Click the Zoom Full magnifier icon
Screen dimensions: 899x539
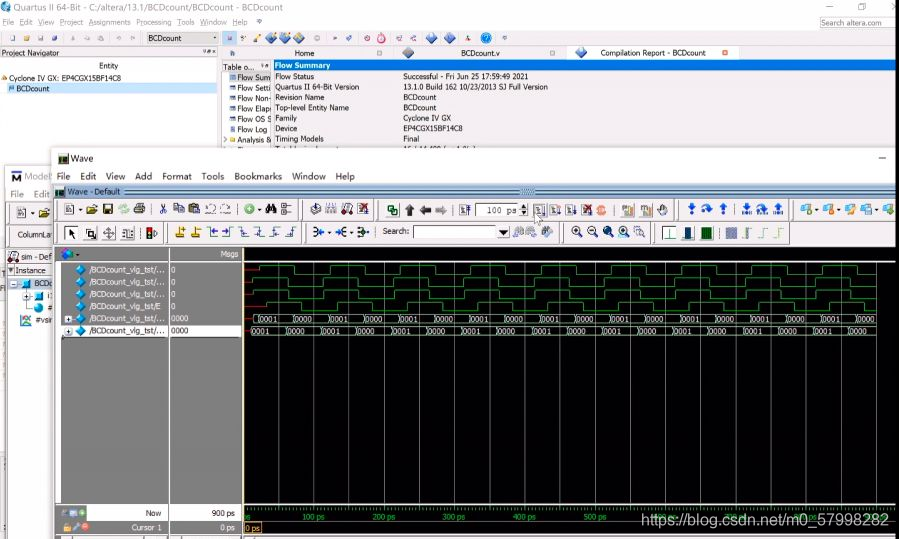(608, 232)
